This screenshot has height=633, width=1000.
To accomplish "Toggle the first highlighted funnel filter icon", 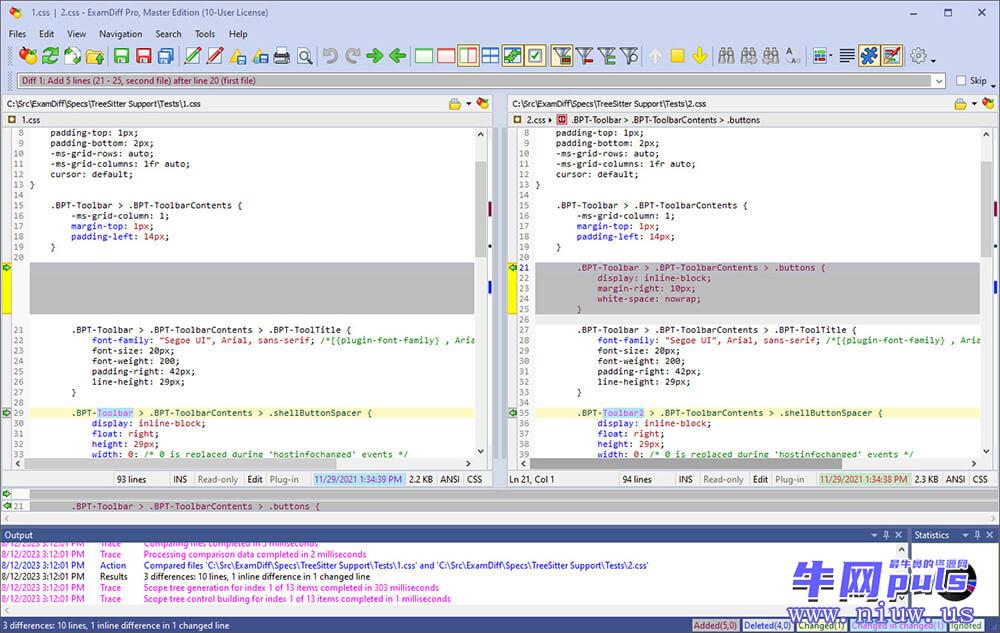I will [x=562, y=56].
